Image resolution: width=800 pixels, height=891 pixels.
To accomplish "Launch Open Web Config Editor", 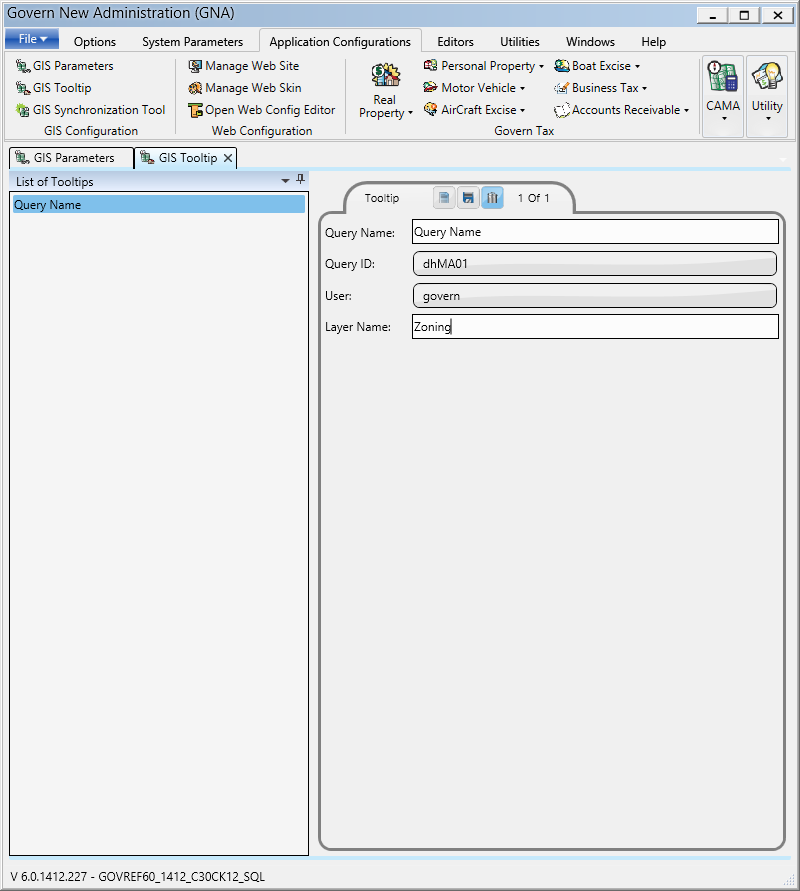I will tap(262, 110).
